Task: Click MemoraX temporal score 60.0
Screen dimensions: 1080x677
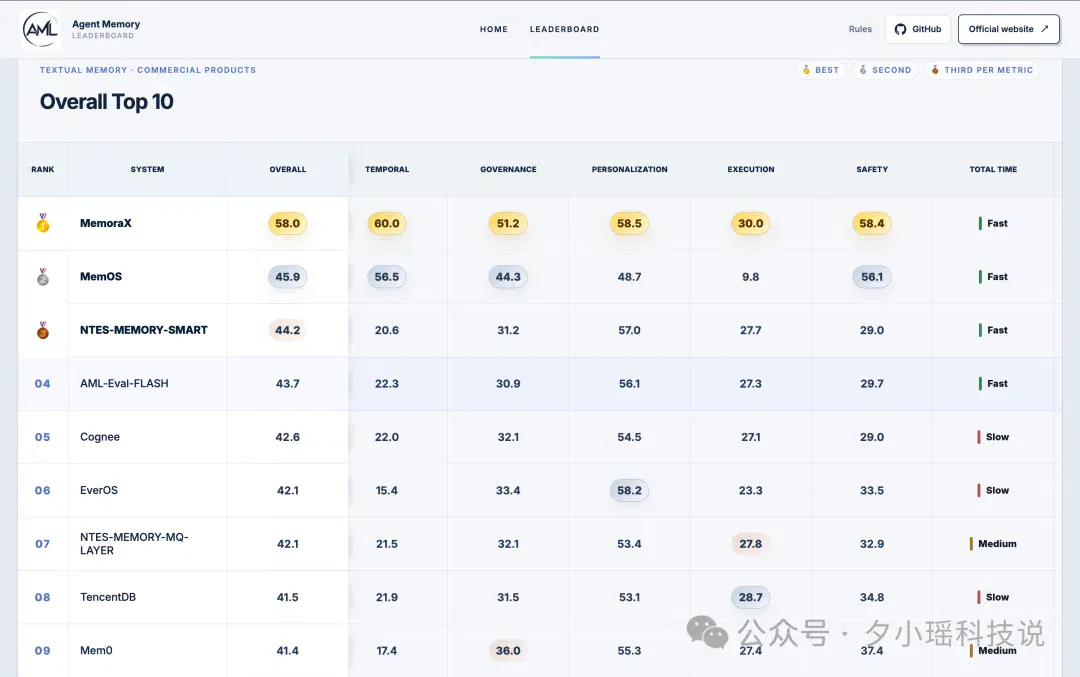Action: click(x=386, y=223)
